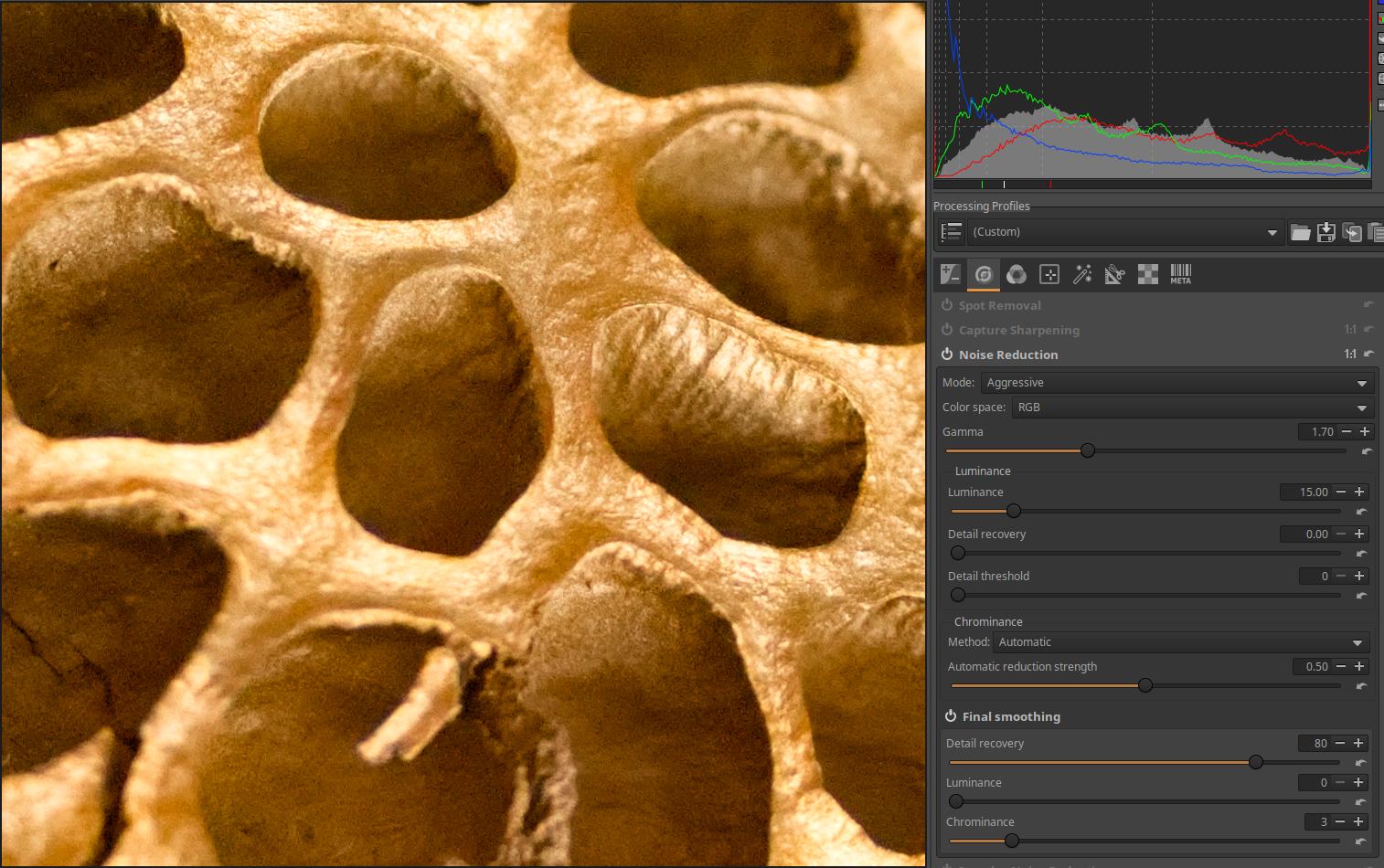Toggle Noise Reduction power button
This screenshot has width=1384, height=868.
click(947, 355)
